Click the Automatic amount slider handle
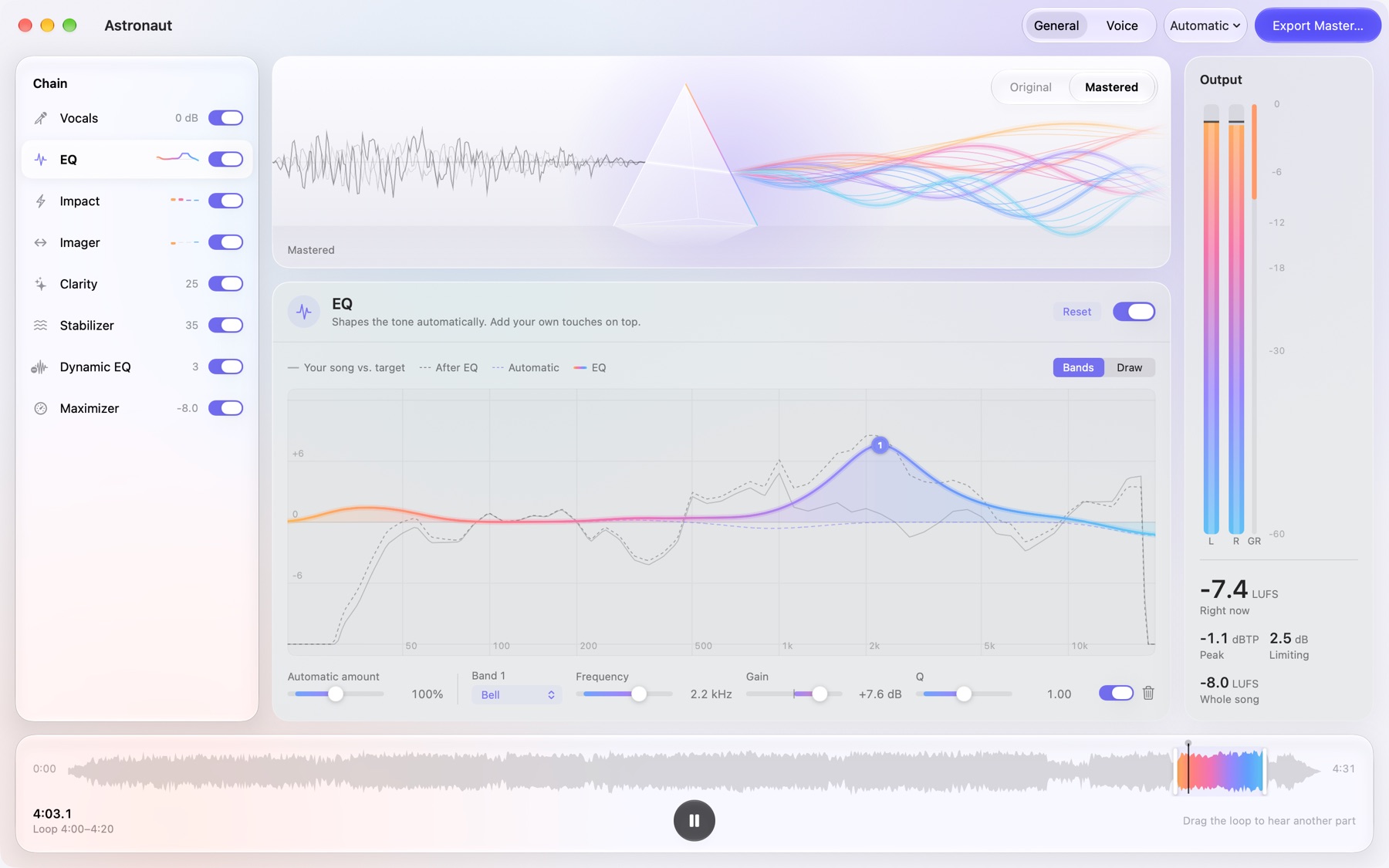1389x868 pixels. (x=336, y=694)
